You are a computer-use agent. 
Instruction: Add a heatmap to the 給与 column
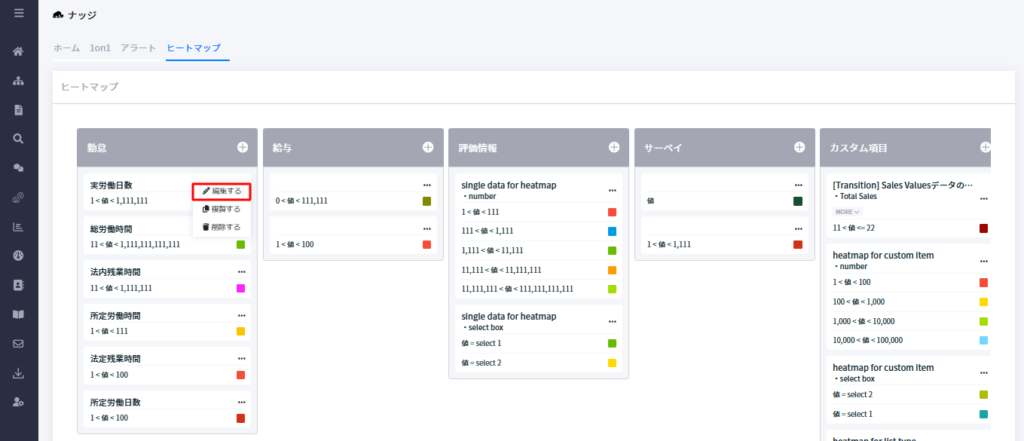coord(428,148)
